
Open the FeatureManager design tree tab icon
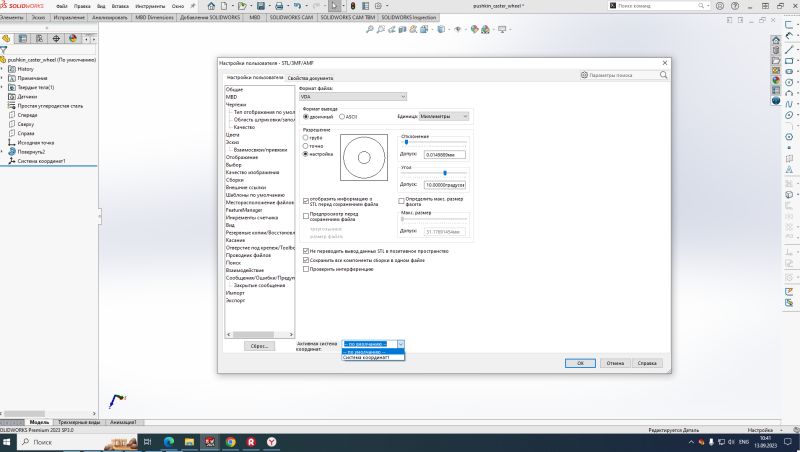point(6,39)
